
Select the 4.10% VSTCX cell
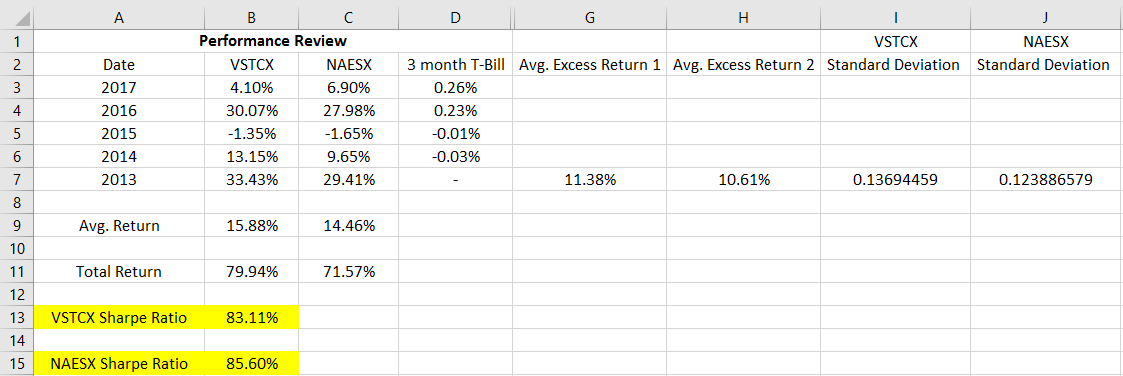(251, 87)
